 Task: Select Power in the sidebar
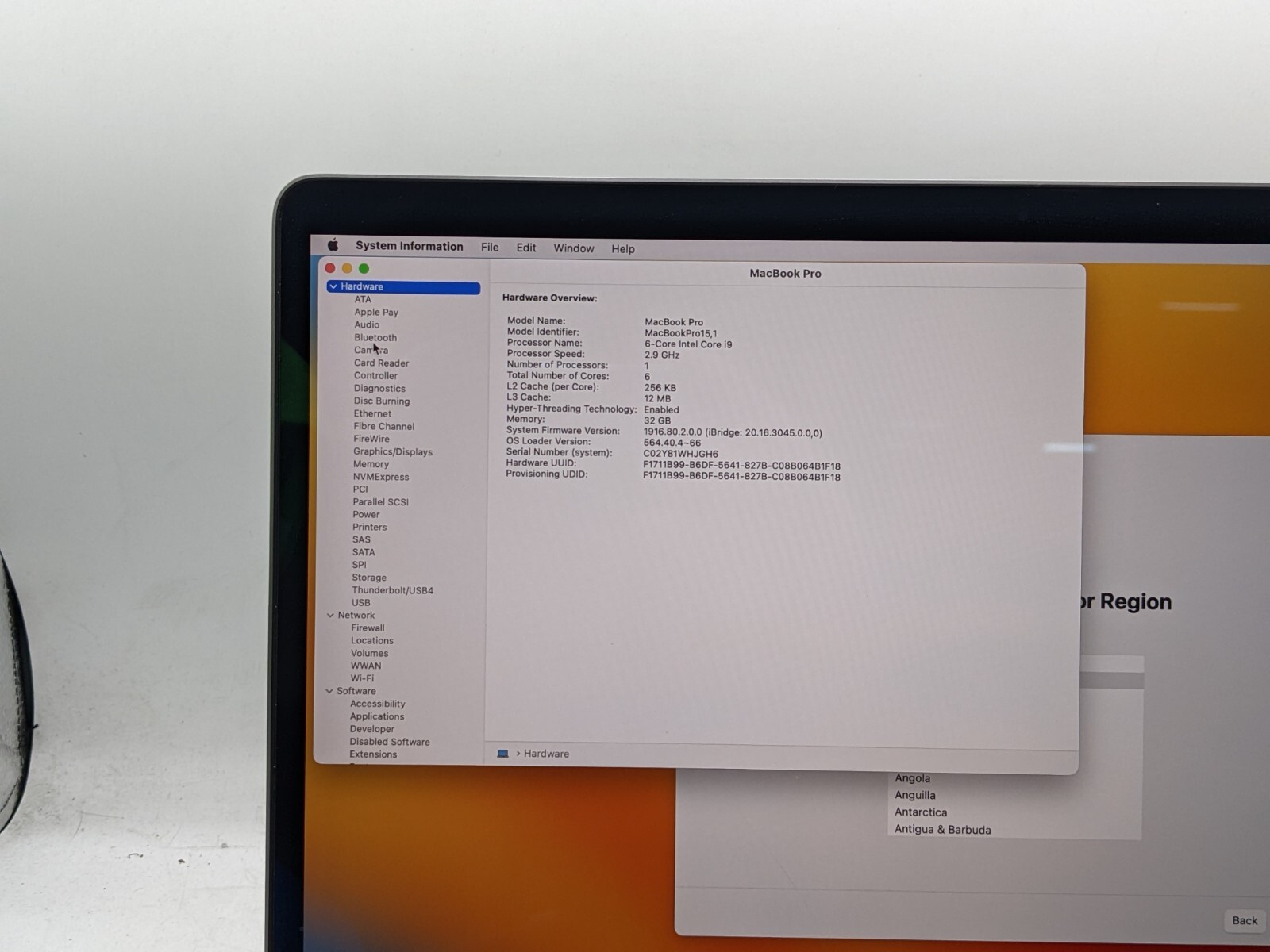366,514
